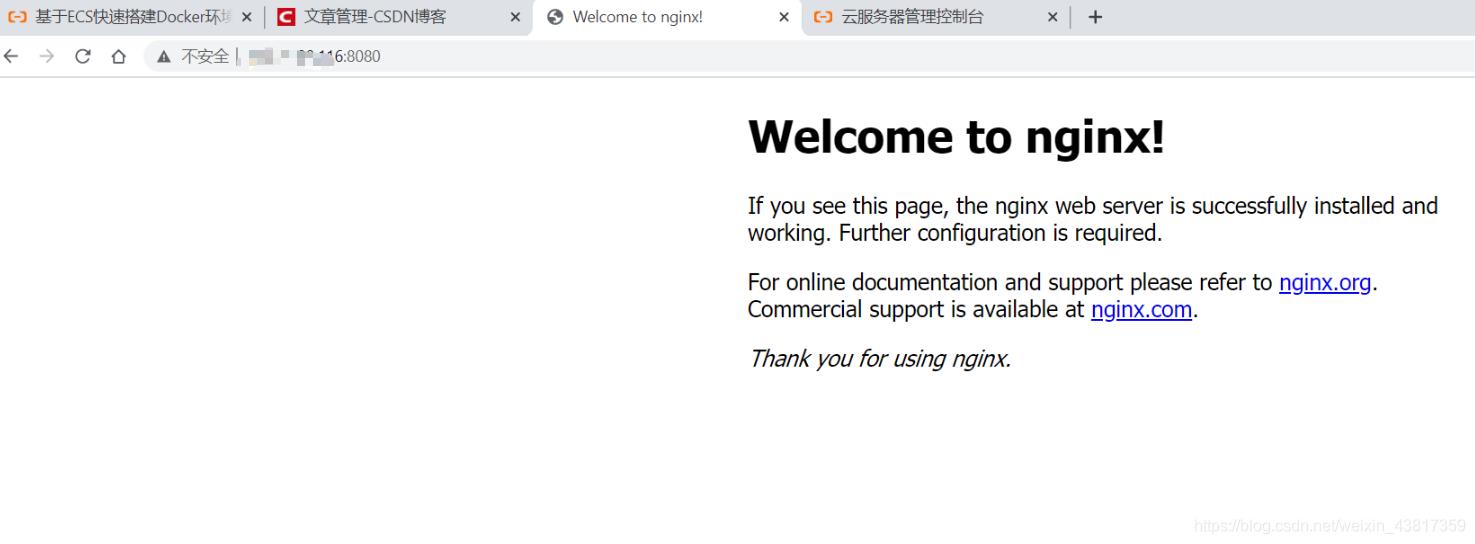This screenshot has width=1475, height=544.
Task: Close the Welcome to nginx! tab
Action: tap(784, 17)
